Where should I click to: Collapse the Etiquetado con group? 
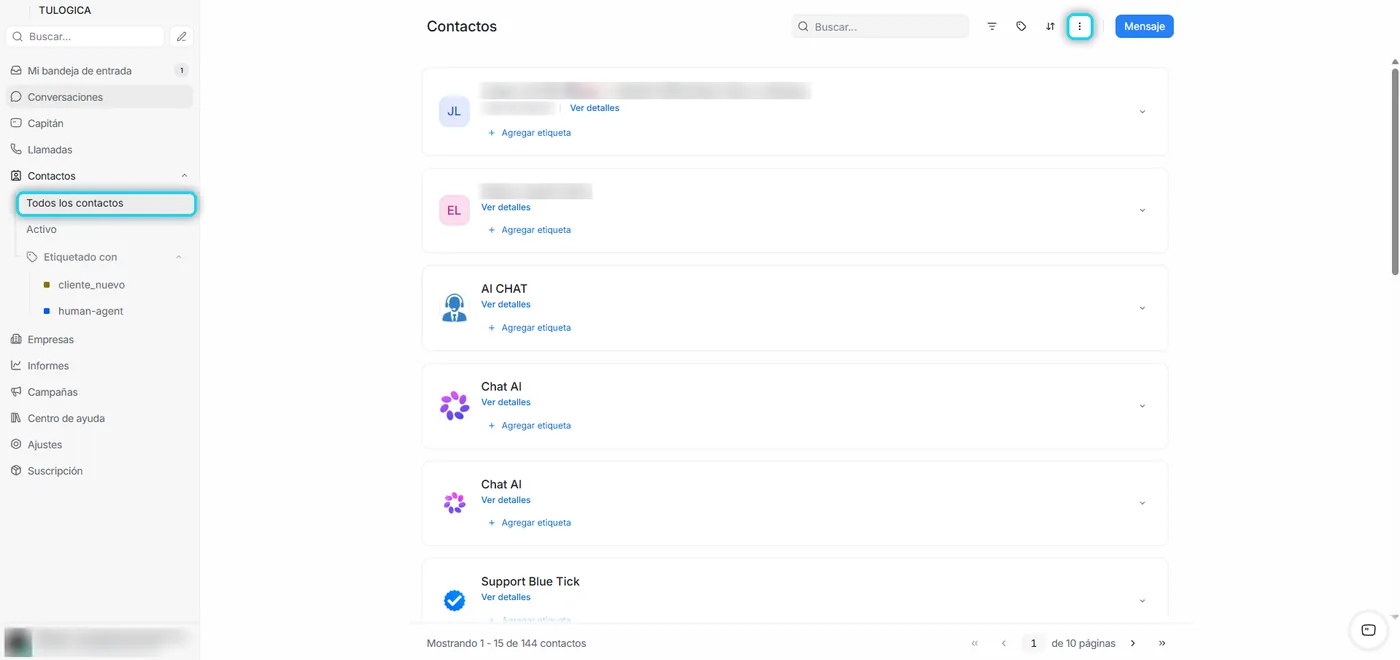(x=179, y=257)
